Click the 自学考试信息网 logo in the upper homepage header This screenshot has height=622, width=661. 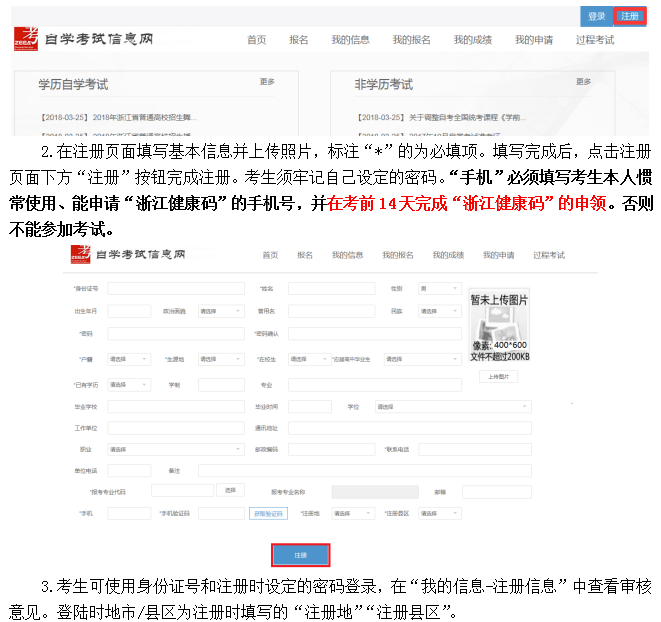[x=83, y=39]
